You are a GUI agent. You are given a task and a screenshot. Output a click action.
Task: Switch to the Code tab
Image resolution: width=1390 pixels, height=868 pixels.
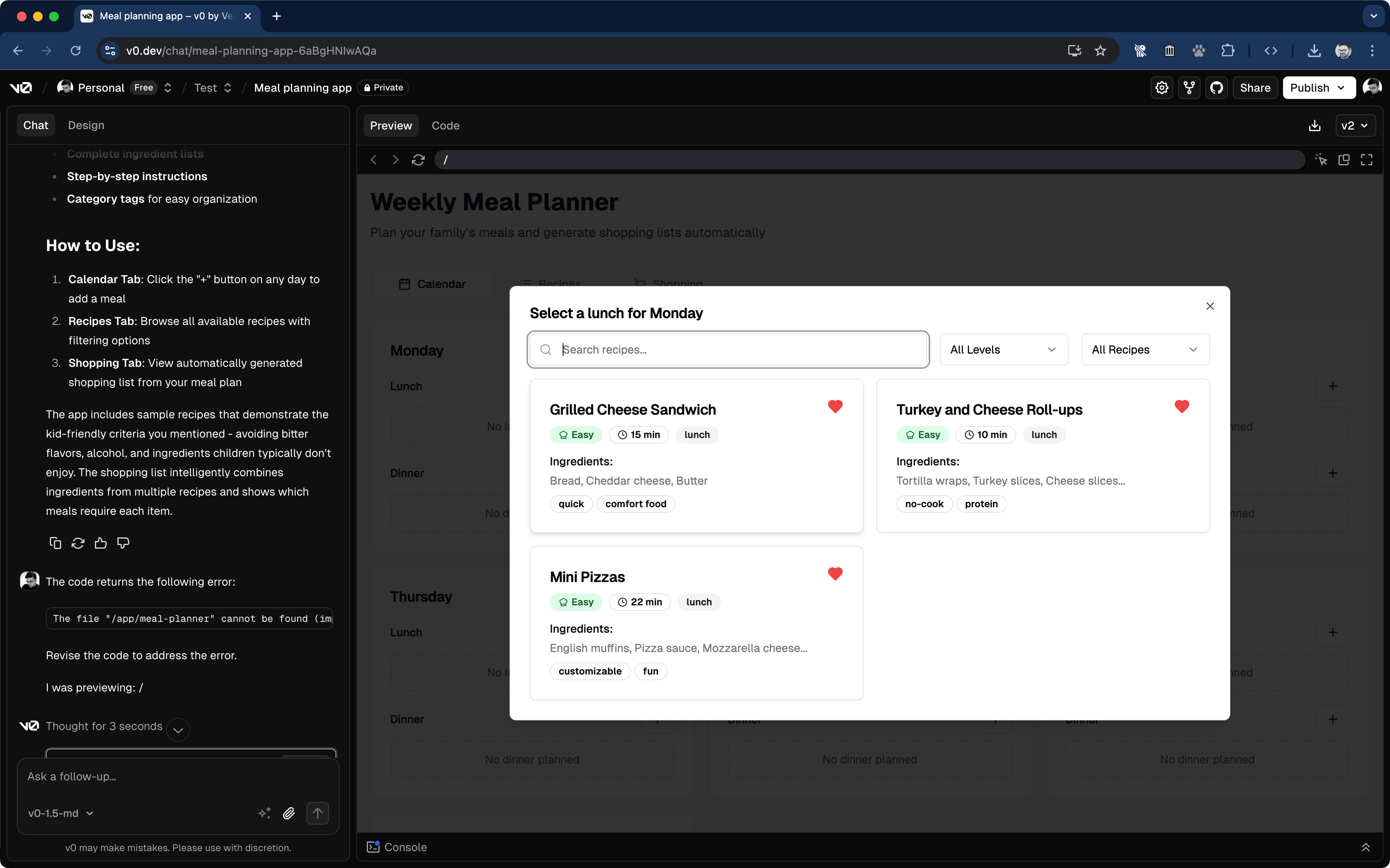(x=445, y=126)
